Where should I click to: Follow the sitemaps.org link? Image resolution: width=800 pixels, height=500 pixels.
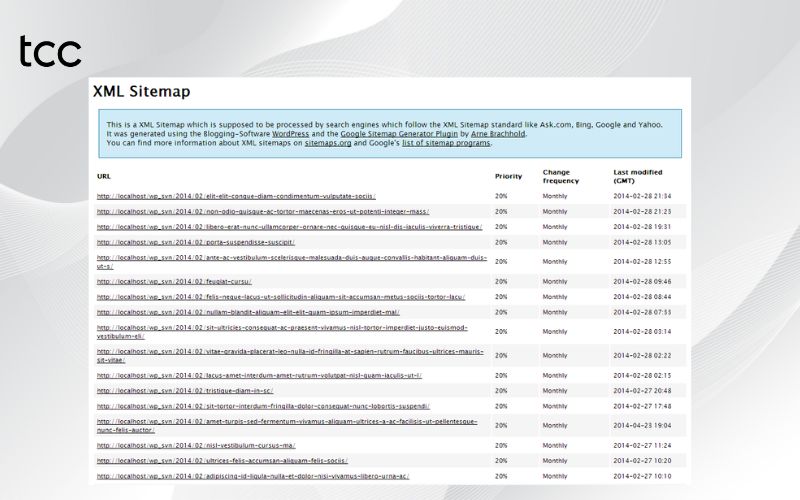(328, 143)
